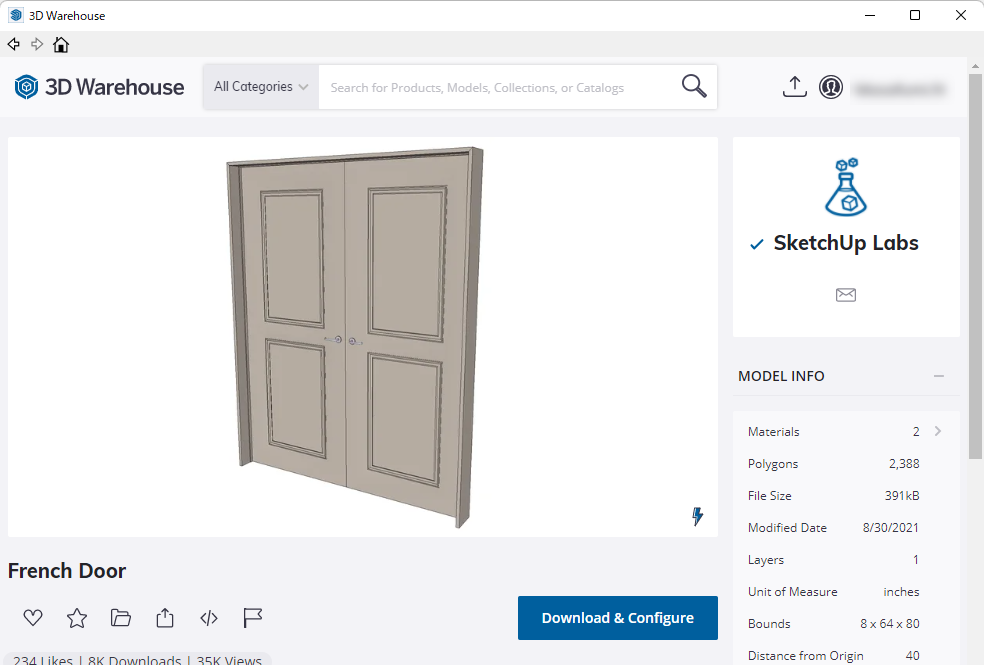Click the heart Like icon
The width and height of the screenshot is (984, 665).
[33, 618]
